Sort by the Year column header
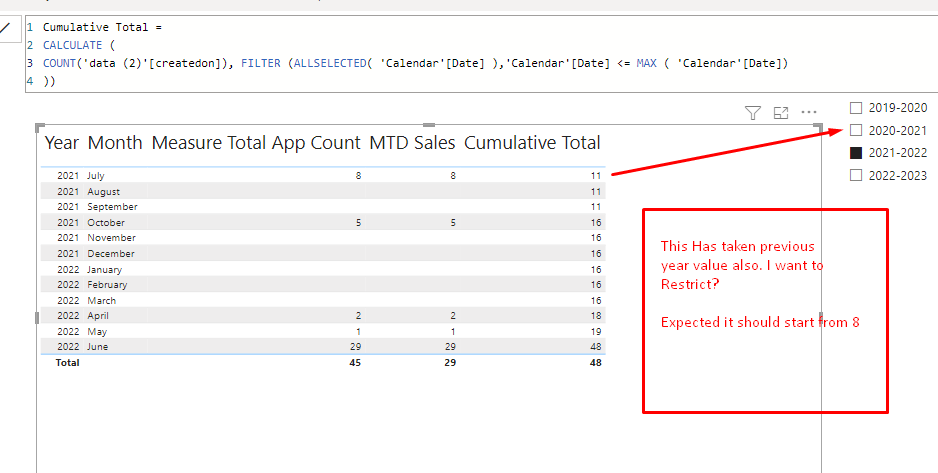The height and width of the screenshot is (473, 938). coord(62,143)
